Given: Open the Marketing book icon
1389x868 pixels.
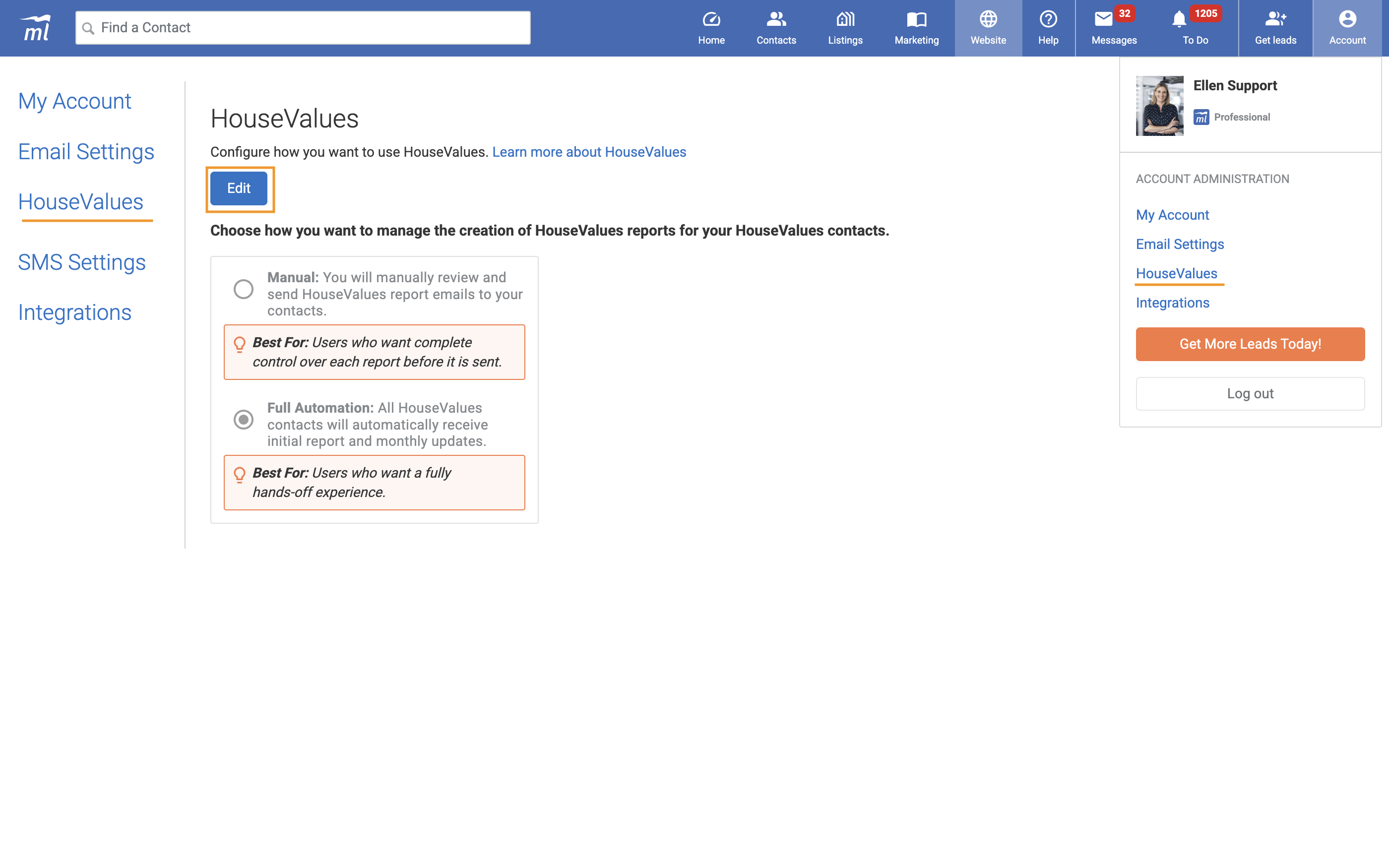Looking at the screenshot, I should (917, 19).
